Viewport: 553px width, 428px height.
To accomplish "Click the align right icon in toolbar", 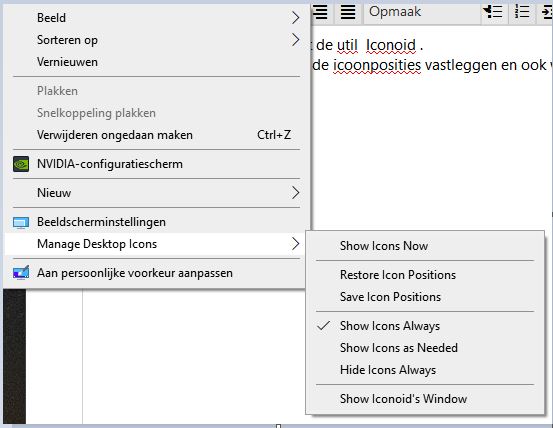I will coord(321,12).
